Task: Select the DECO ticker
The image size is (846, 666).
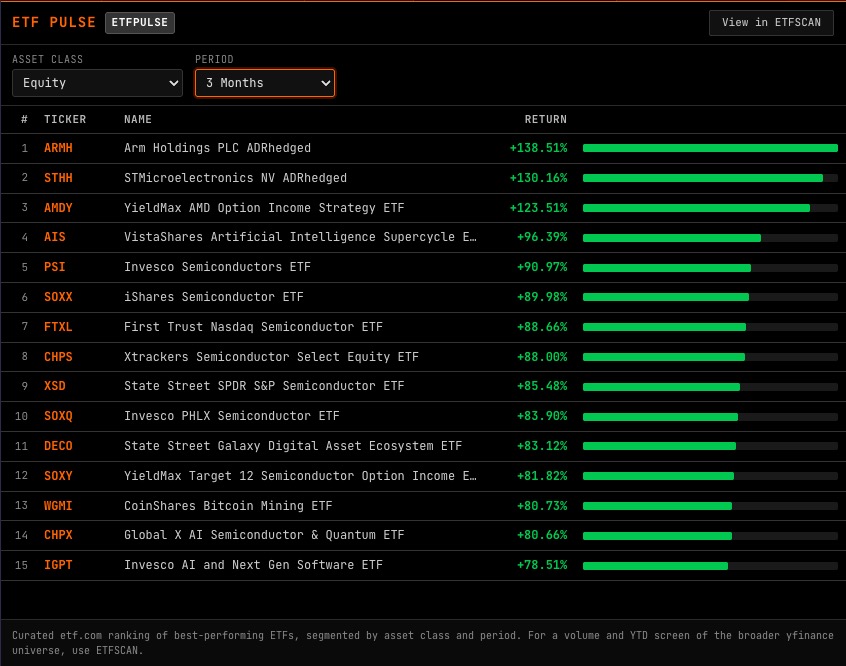Action: (x=58, y=446)
